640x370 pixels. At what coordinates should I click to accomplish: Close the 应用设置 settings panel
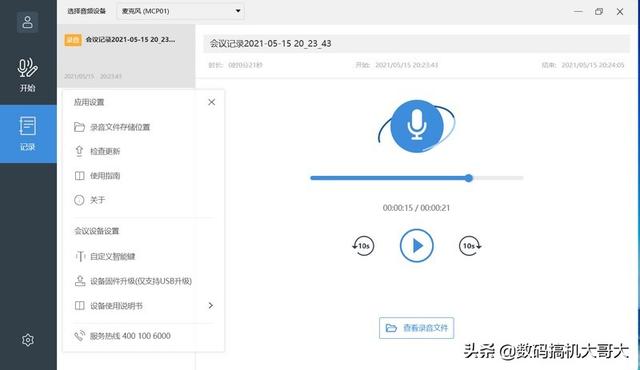(211, 102)
